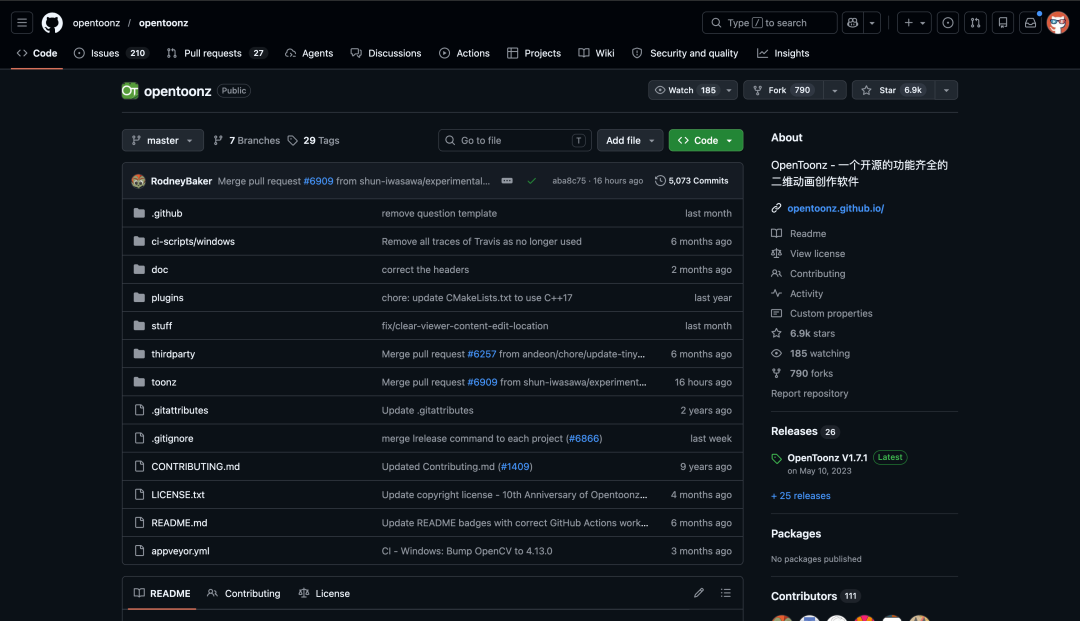Edit README with the pencil icon
The height and width of the screenshot is (621, 1080).
coord(698,593)
